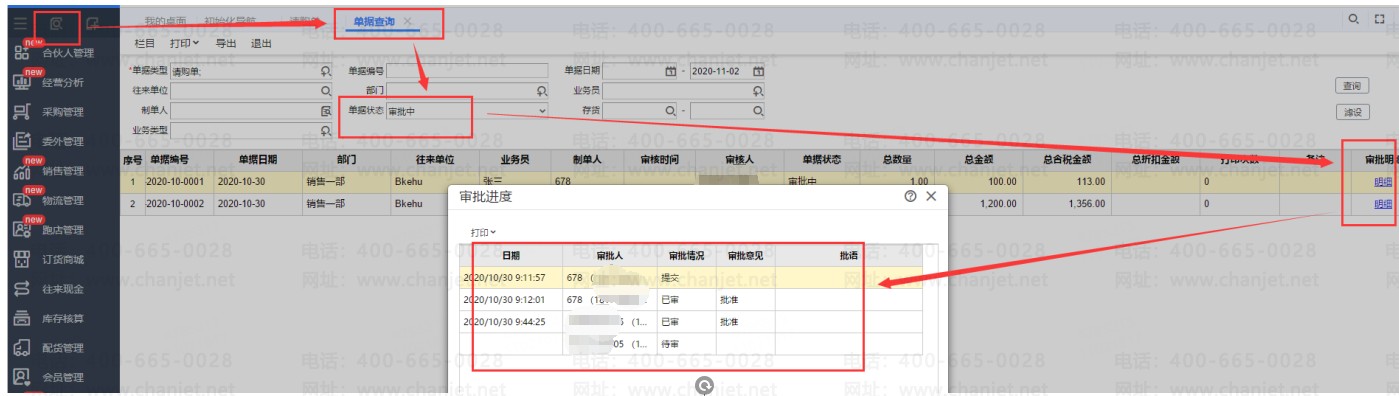Click the 总金额 column header
Screen dimensions: 1399x396
pyautogui.click(x=979, y=160)
